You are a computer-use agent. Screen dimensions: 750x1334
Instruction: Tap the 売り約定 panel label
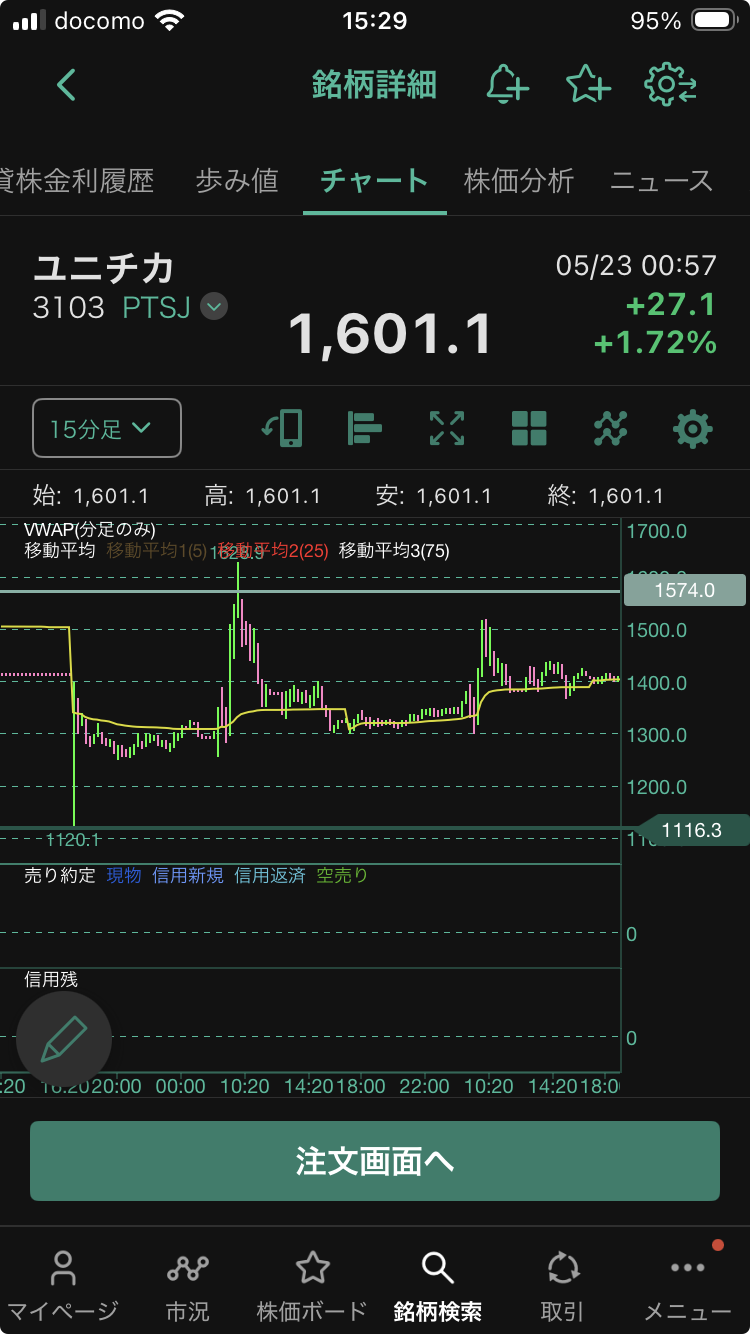click(60, 875)
